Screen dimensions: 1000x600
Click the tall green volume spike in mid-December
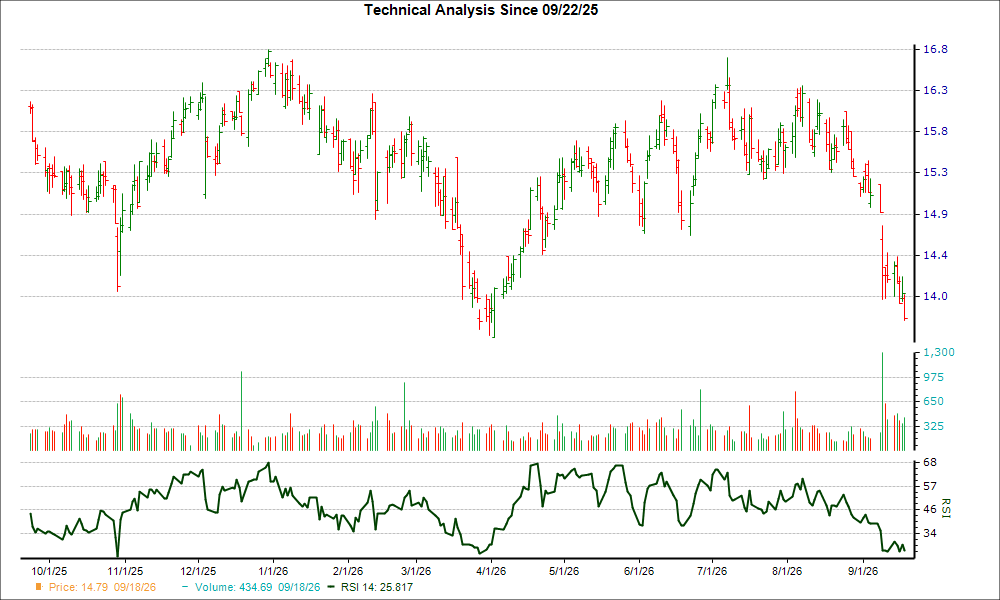(241, 411)
